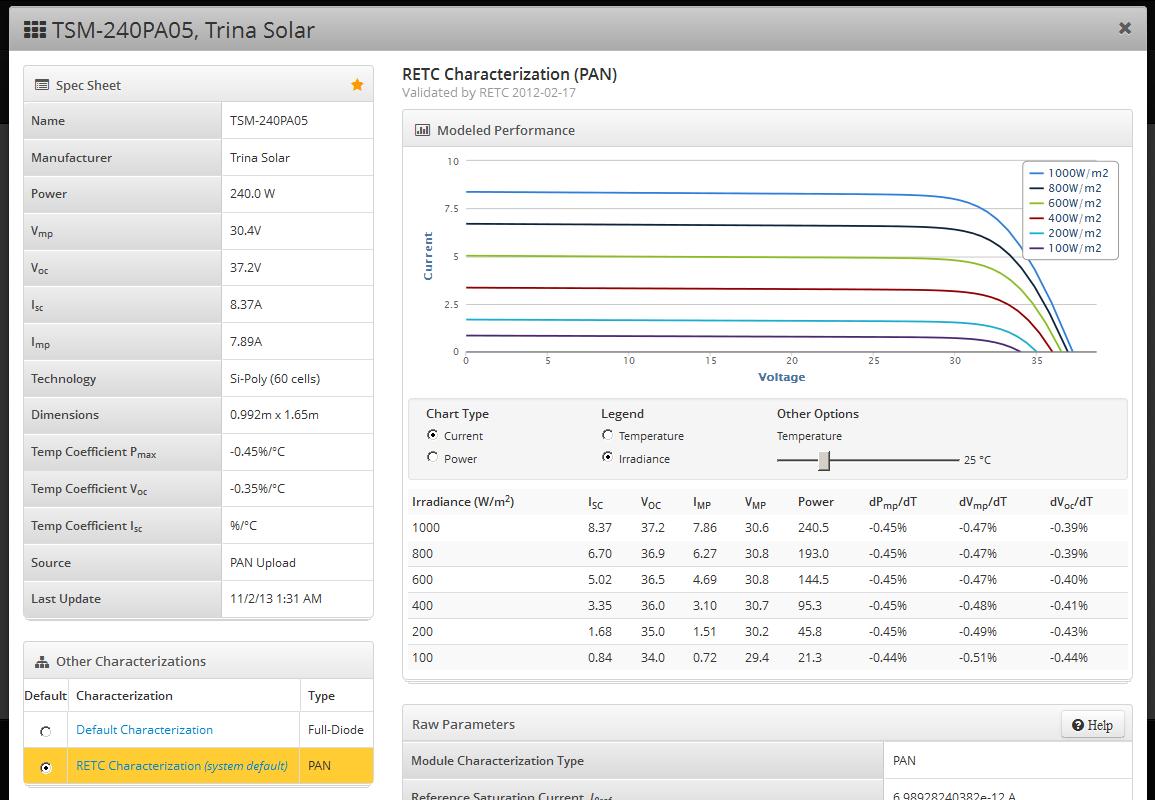The width and height of the screenshot is (1155, 800).
Task: Click the Isc value 8.37A
Action: (x=246, y=304)
